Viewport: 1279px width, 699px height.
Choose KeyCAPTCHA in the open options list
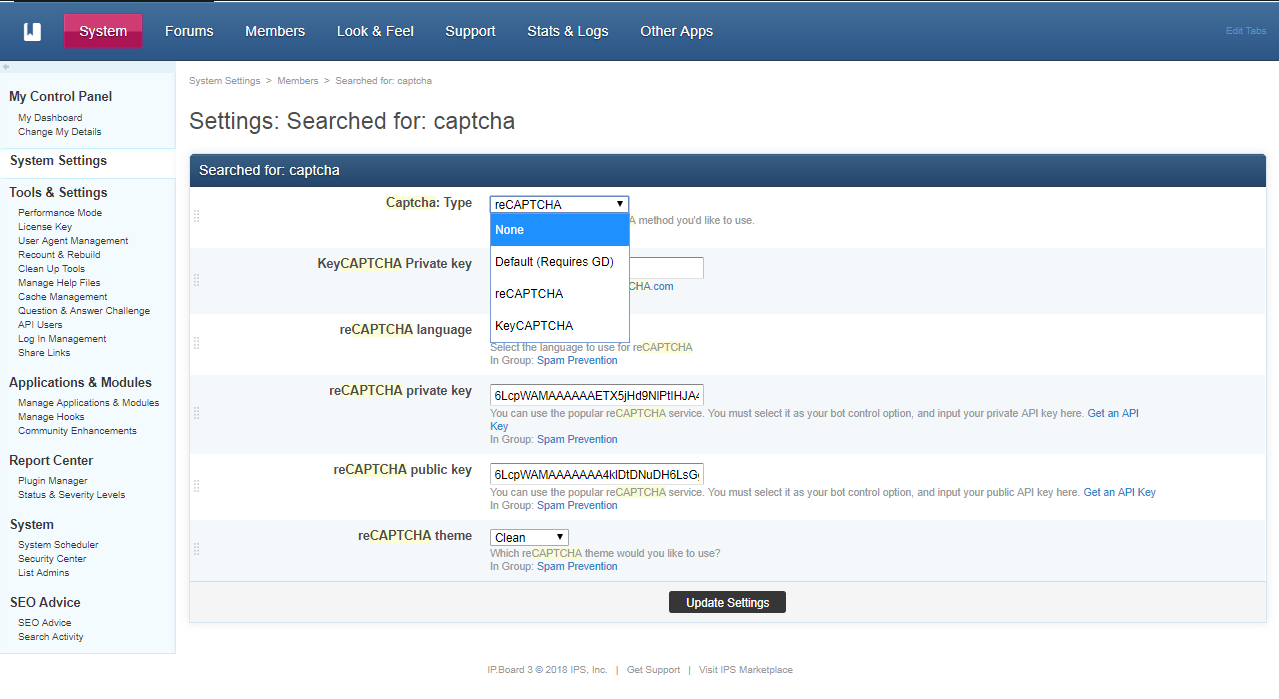coord(559,326)
